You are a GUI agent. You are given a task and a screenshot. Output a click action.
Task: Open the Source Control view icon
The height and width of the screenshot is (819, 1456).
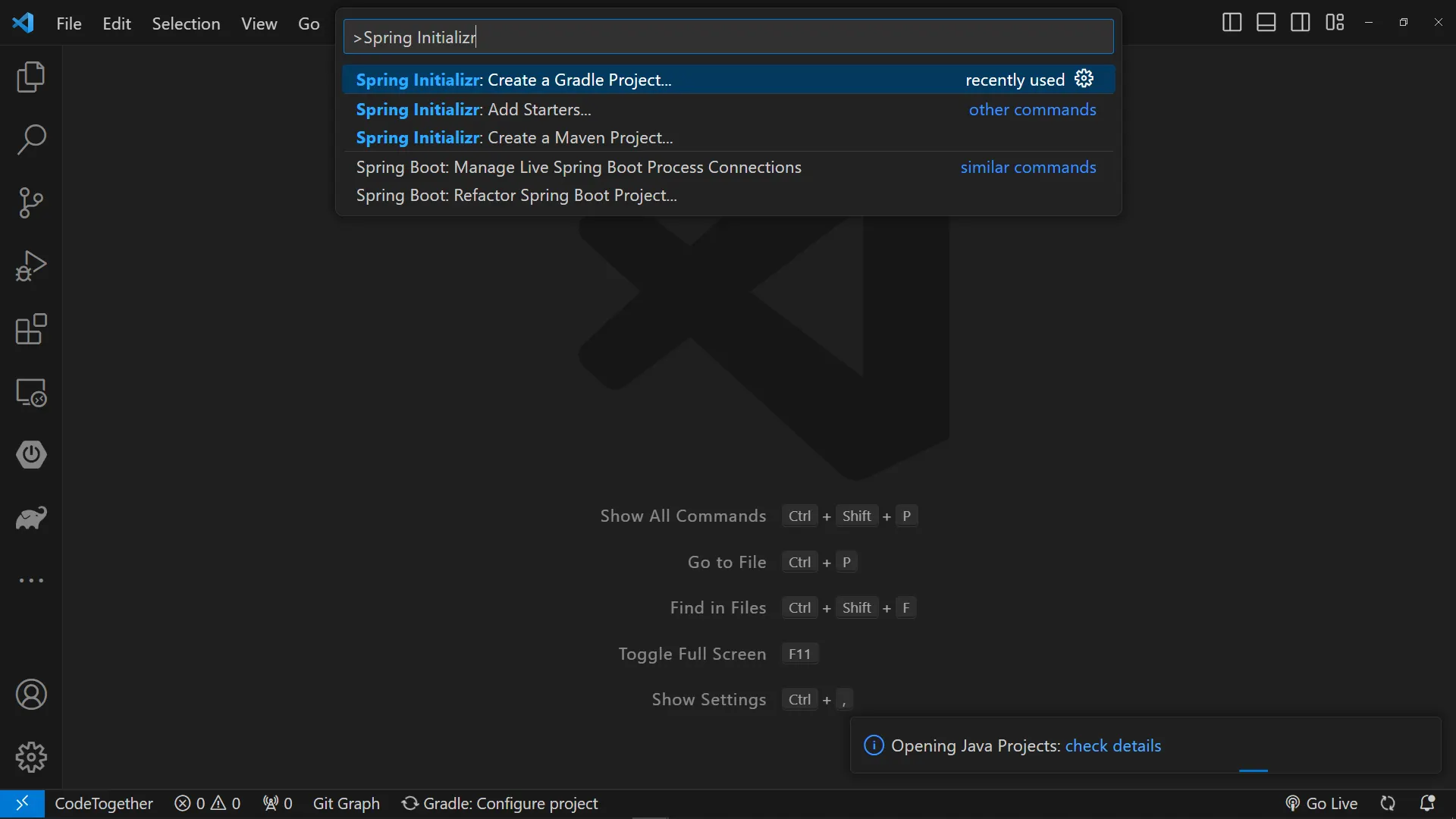[x=31, y=203]
